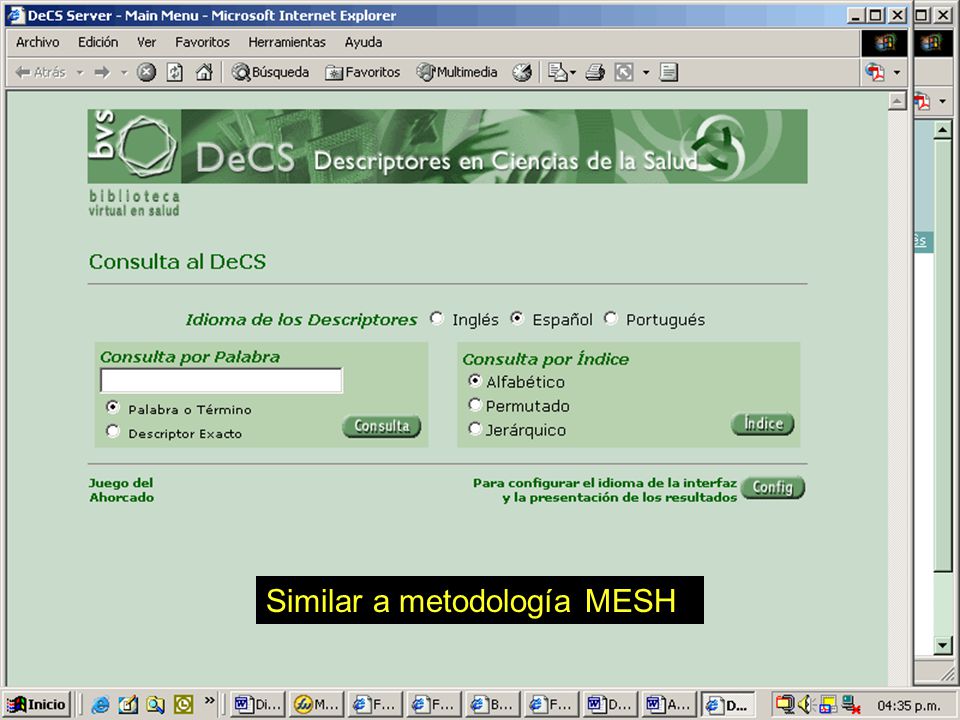960x720 pixels.
Task: Show browsing History via the clock icon
Action: click(x=522, y=72)
